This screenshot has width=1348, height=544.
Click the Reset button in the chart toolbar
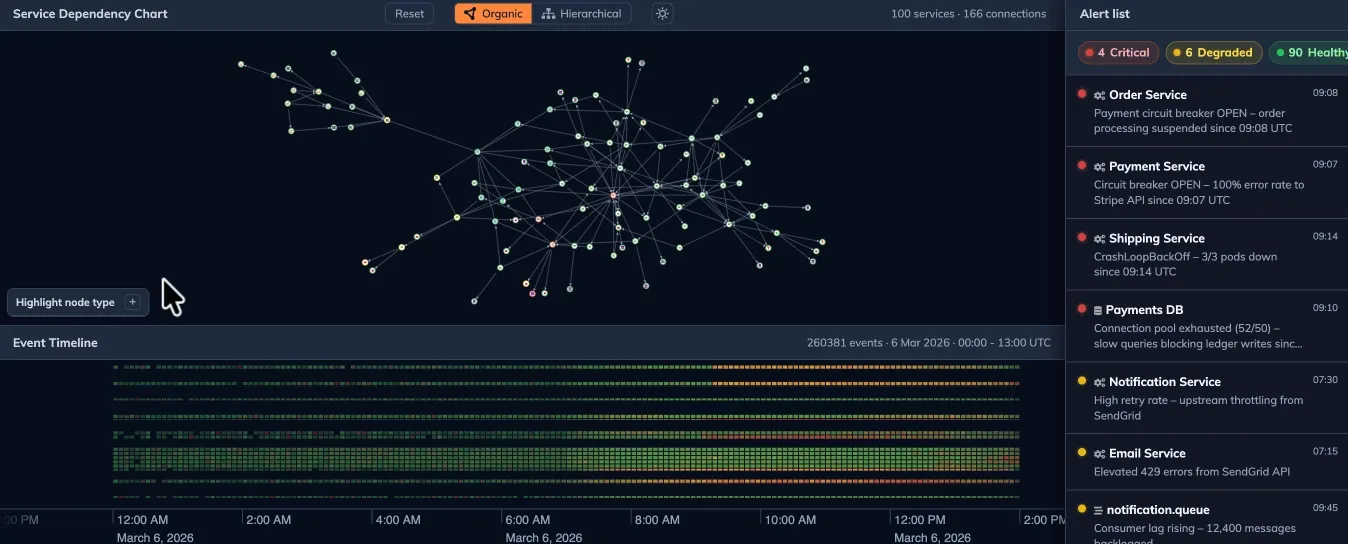(409, 14)
